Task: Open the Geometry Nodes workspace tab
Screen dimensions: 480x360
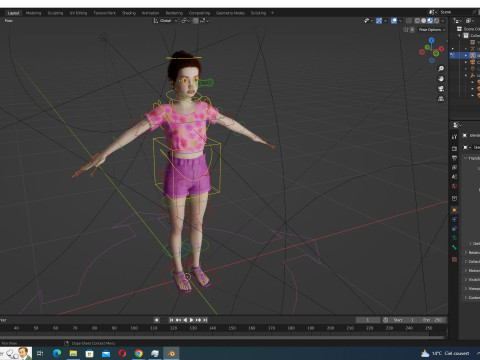Action: pyautogui.click(x=230, y=13)
